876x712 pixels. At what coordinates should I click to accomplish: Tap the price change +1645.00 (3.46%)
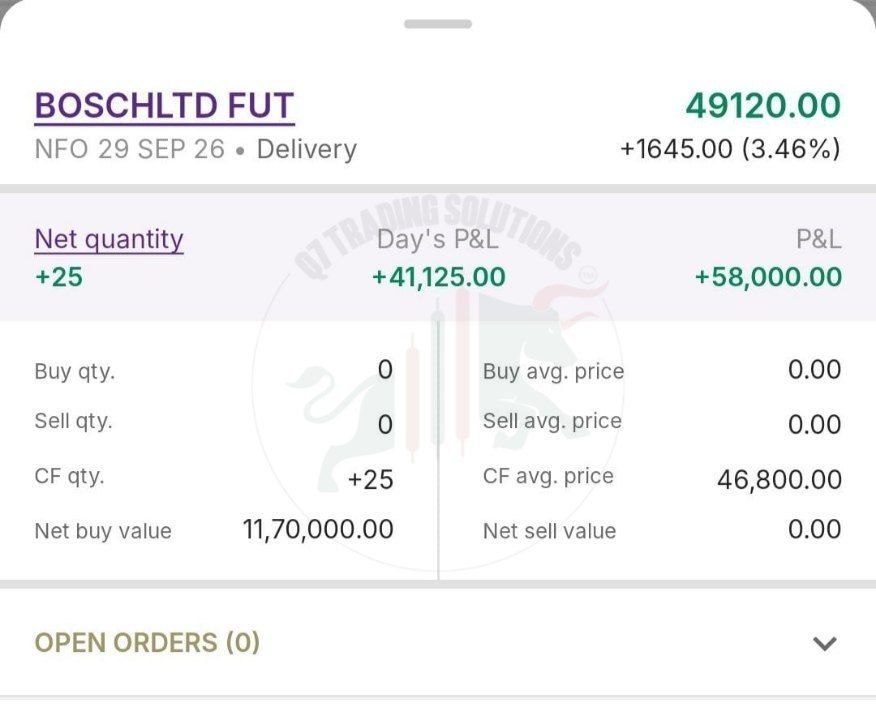point(730,149)
